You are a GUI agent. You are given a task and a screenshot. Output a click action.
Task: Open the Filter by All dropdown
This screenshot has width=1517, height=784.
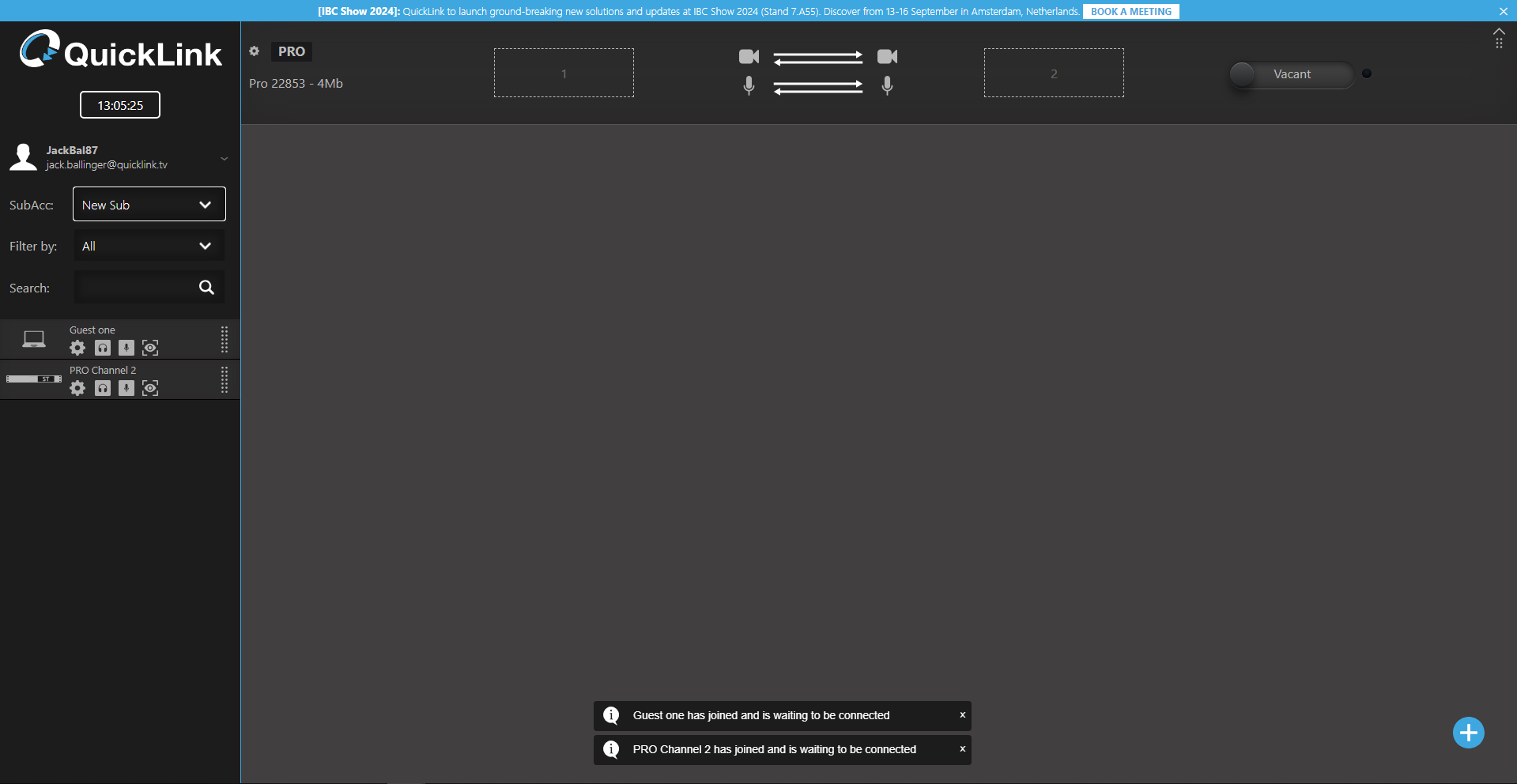pos(149,246)
